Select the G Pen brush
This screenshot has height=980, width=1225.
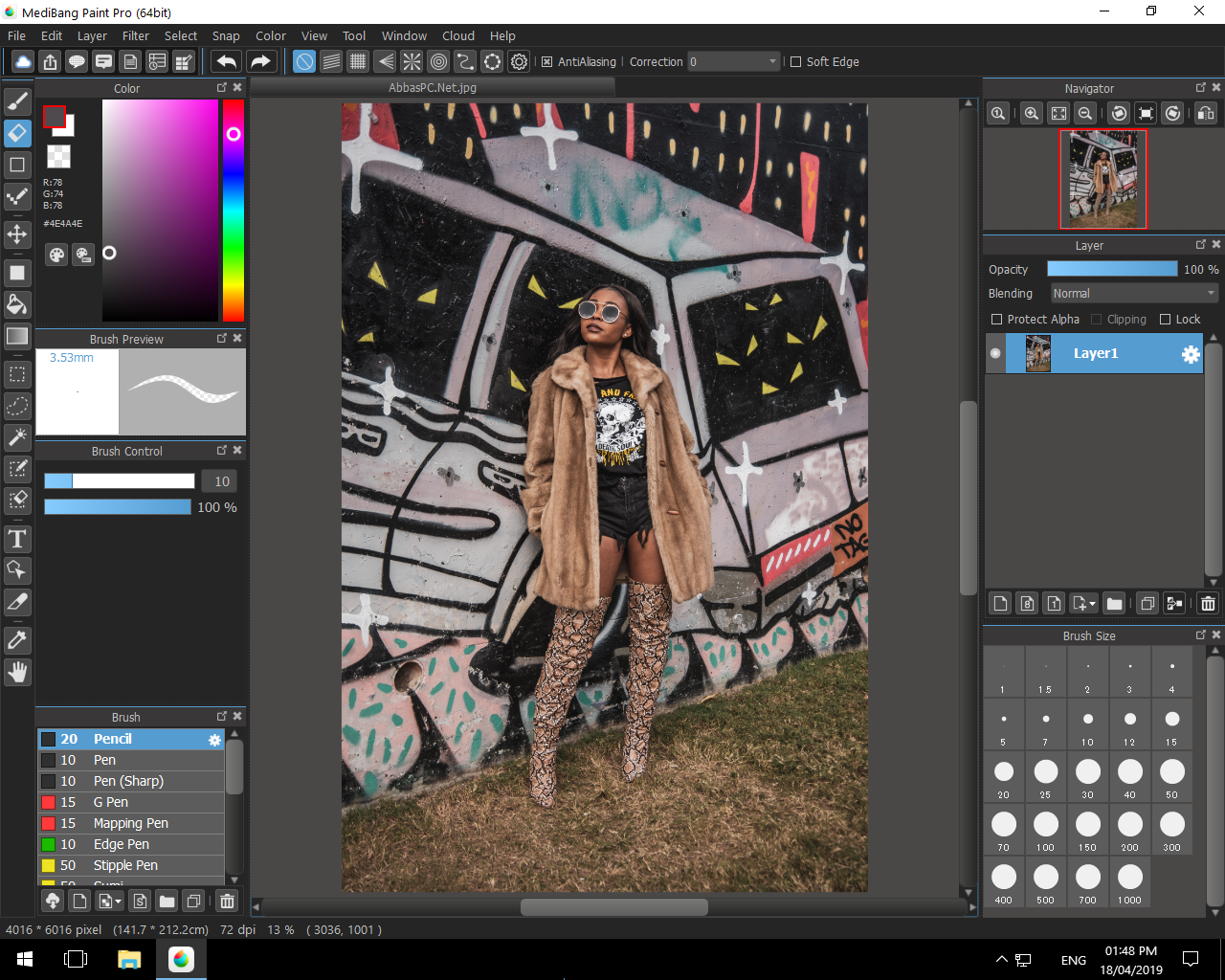pos(131,802)
